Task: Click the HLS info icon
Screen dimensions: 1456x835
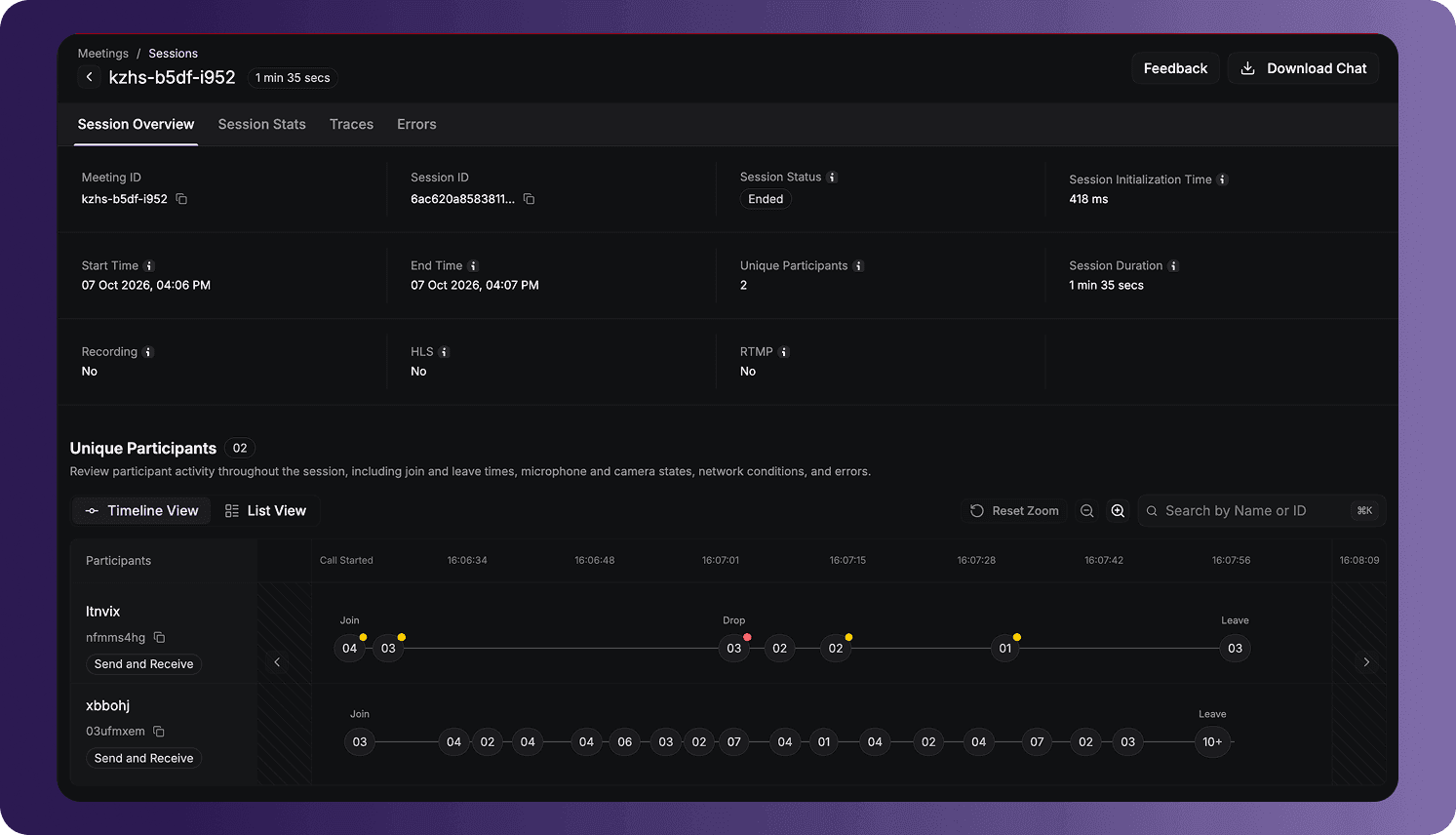Action: pyautogui.click(x=444, y=352)
